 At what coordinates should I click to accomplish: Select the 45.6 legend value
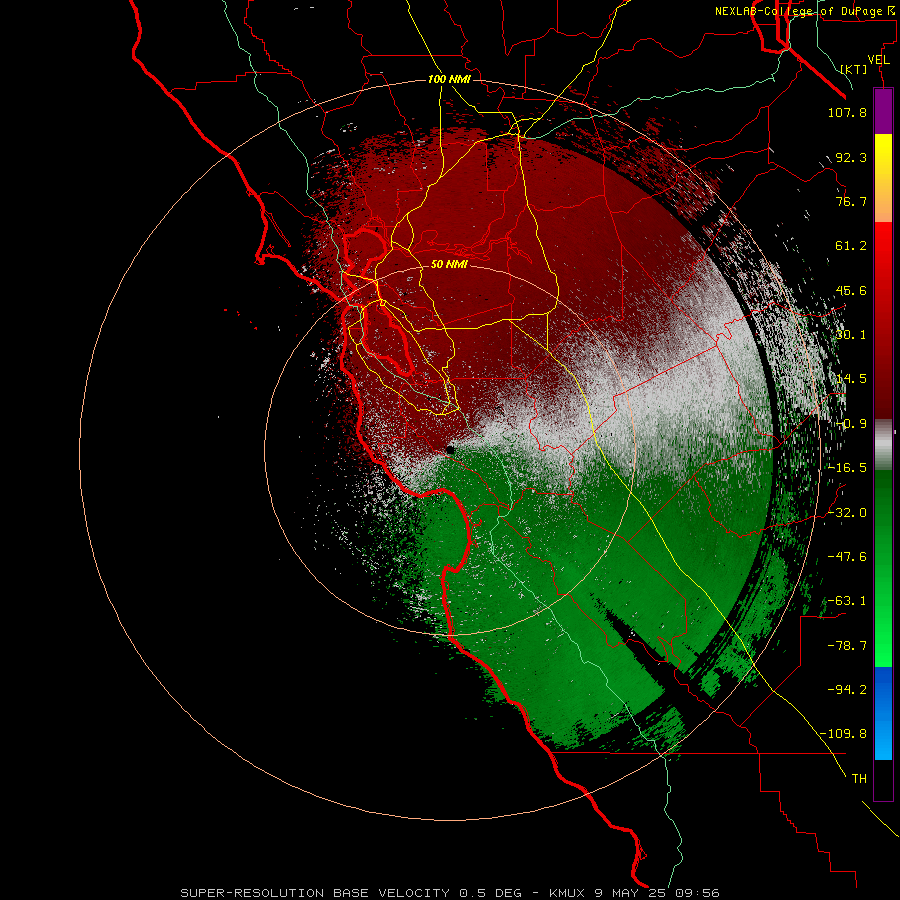pos(851,290)
